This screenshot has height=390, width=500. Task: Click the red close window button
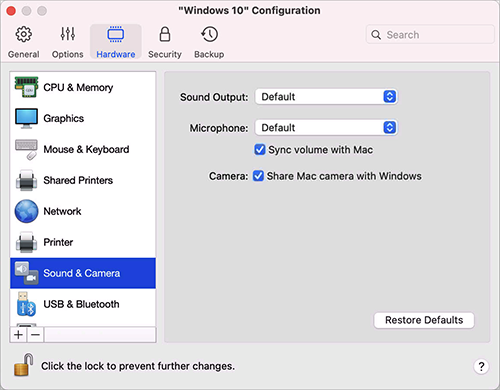[x=11, y=11]
